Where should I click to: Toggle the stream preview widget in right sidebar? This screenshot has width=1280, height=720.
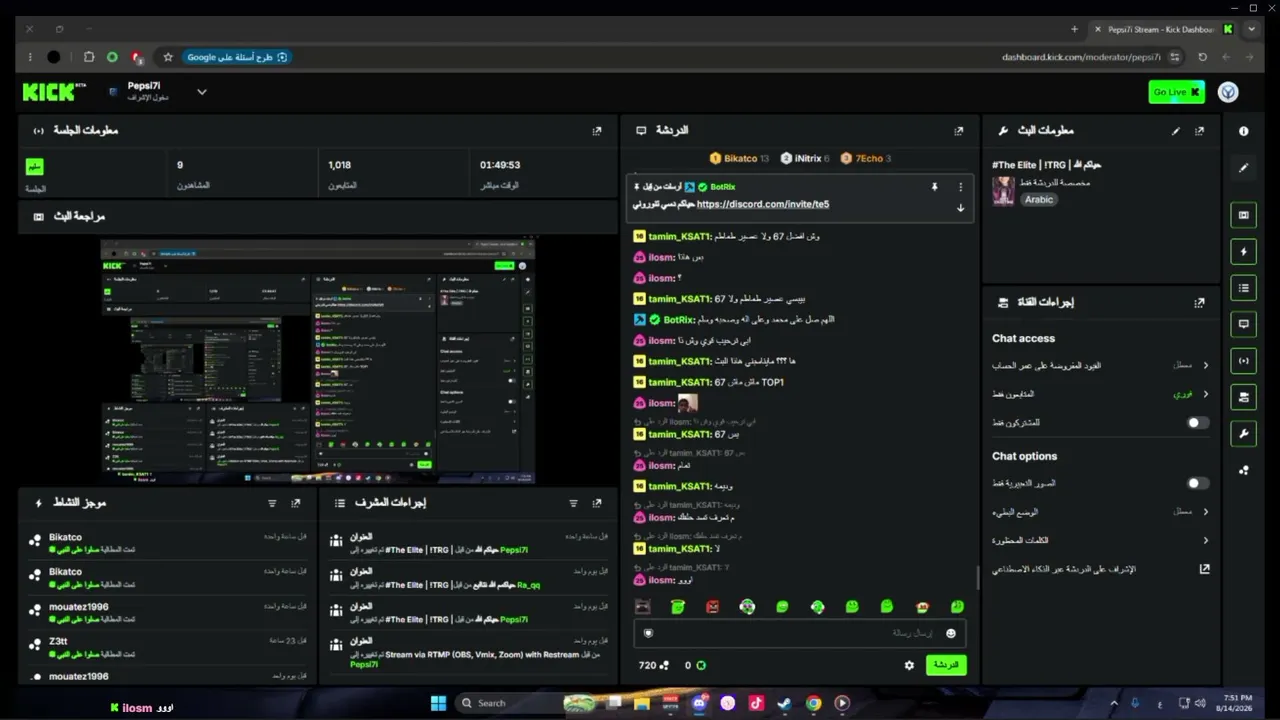1243,215
